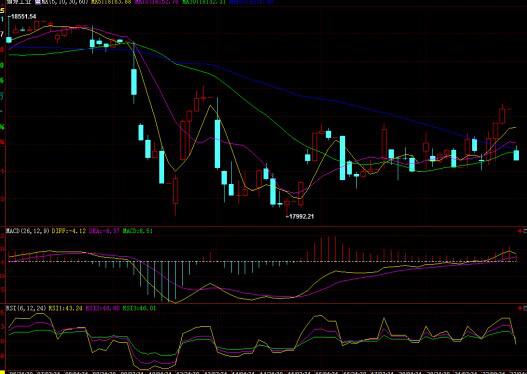The width and height of the screenshot is (527, 374).
Task: Click the green MA30 value in header
Action: tap(204, 2)
